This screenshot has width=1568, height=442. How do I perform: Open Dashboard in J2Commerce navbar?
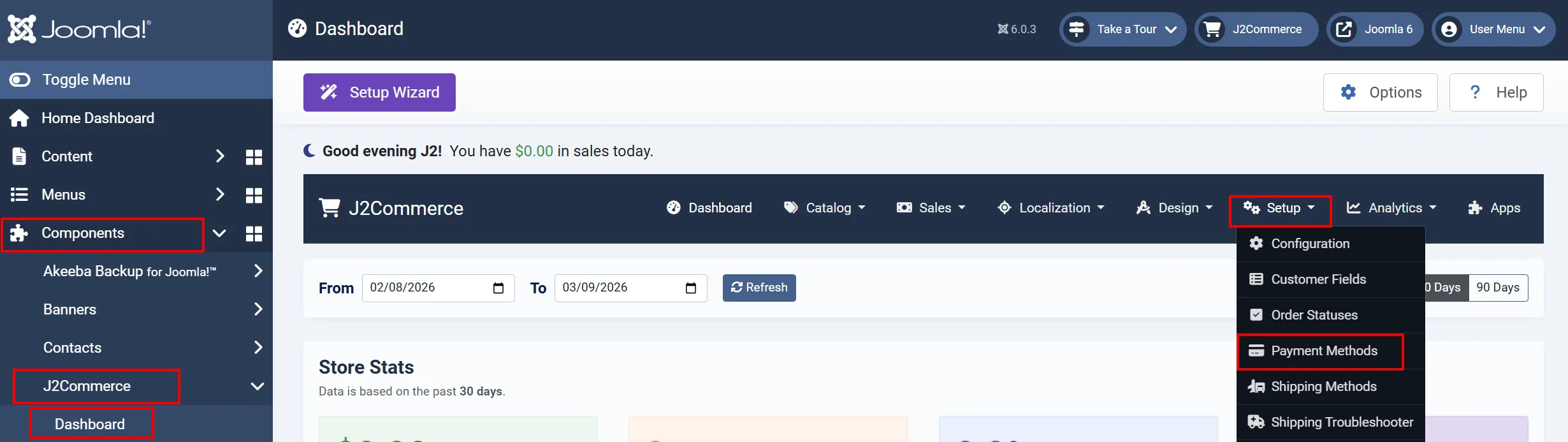[x=709, y=208]
